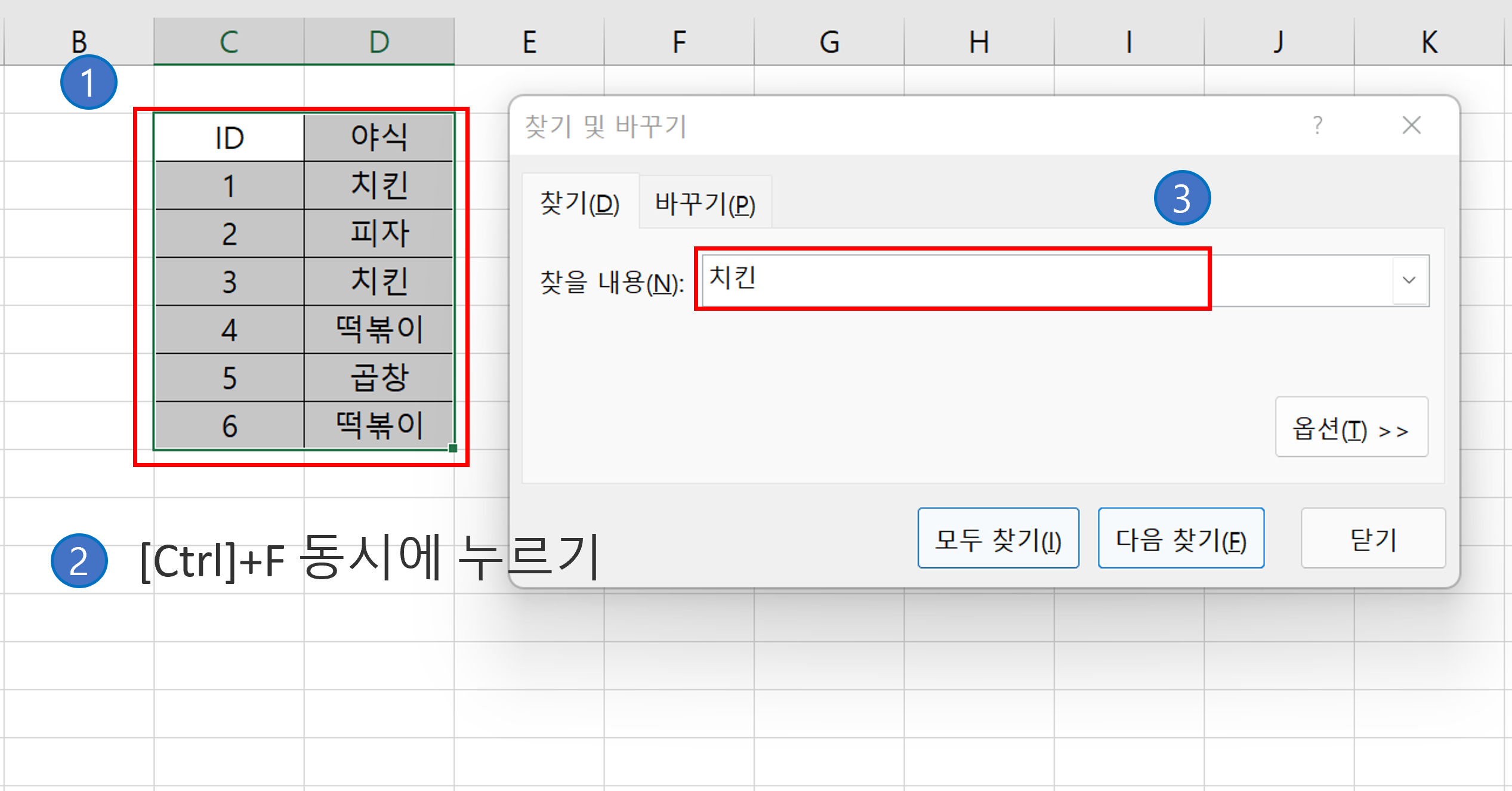Select the ID header cell

coord(229,137)
